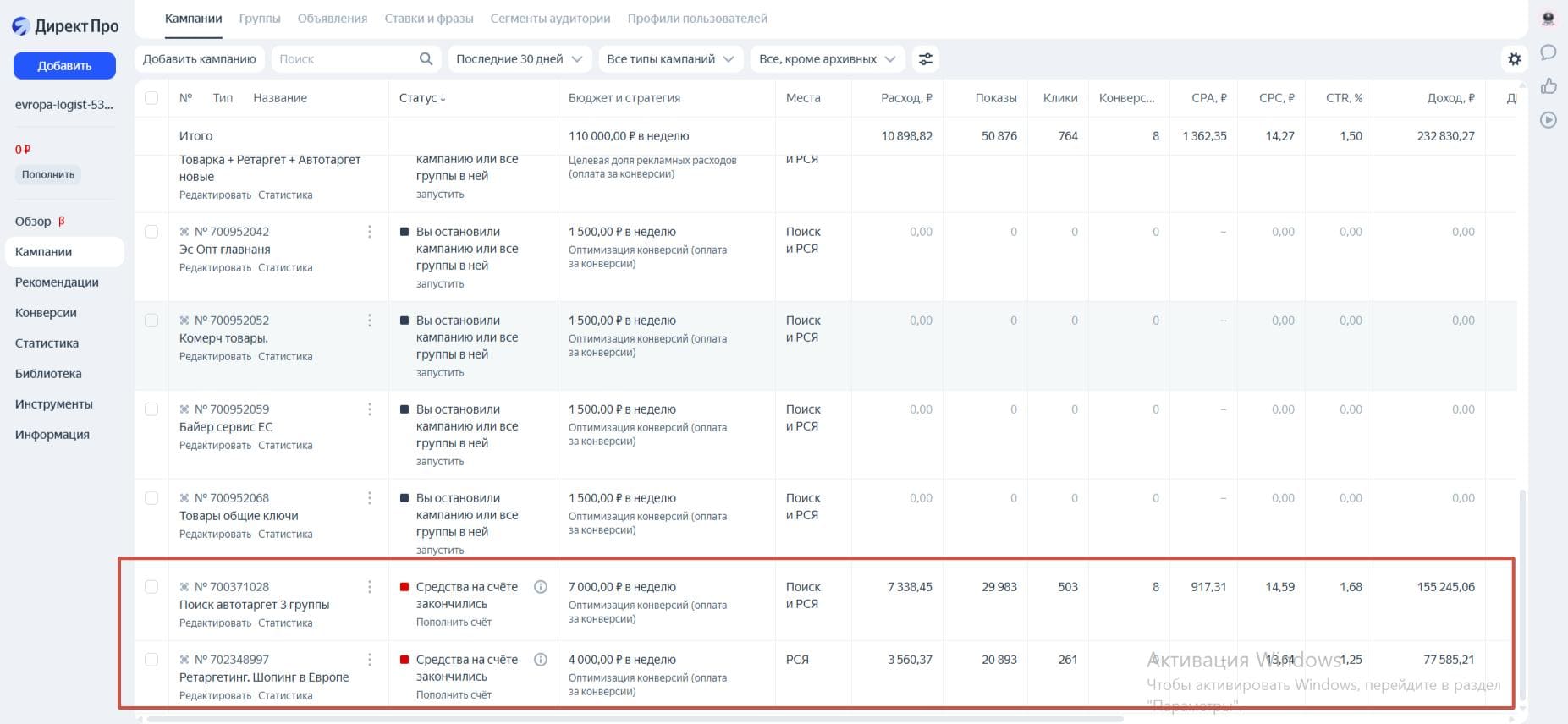Image resolution: width=1568 pixels, height=724 pixels.
Task: Sort by the Клики column header
Action: coord(1060,98)
